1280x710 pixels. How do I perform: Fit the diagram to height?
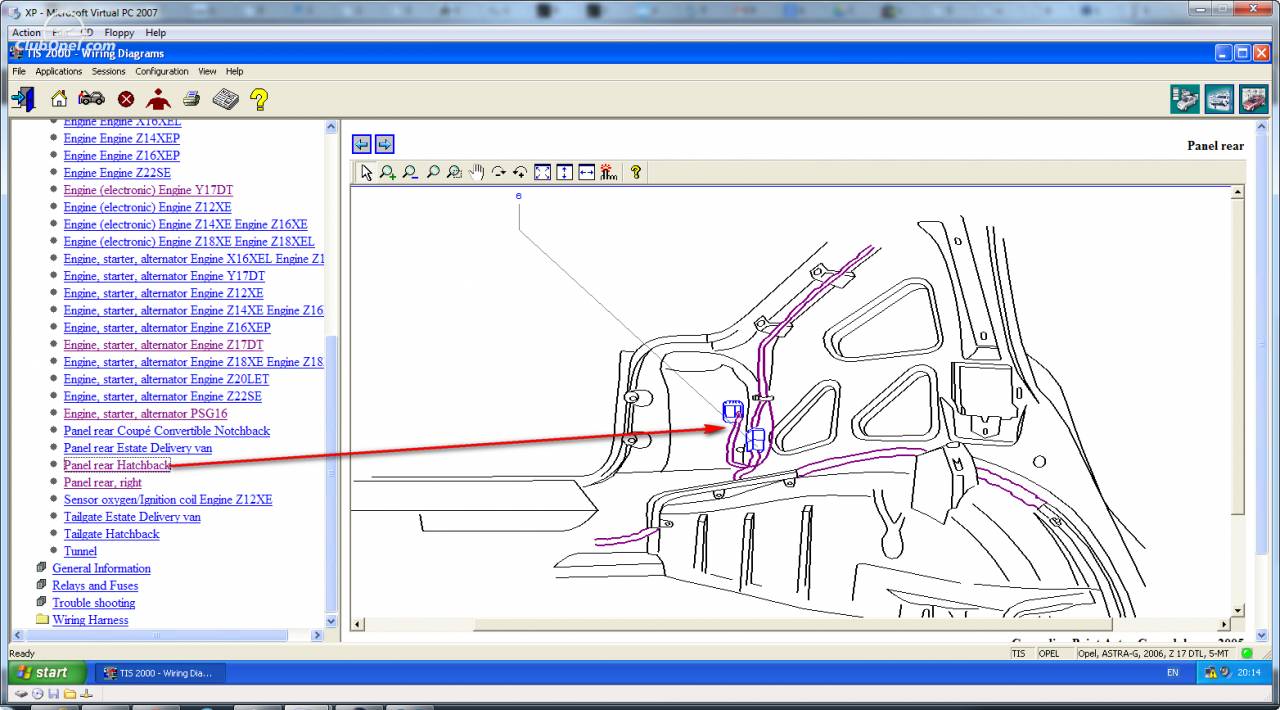(x=564, y=172)
